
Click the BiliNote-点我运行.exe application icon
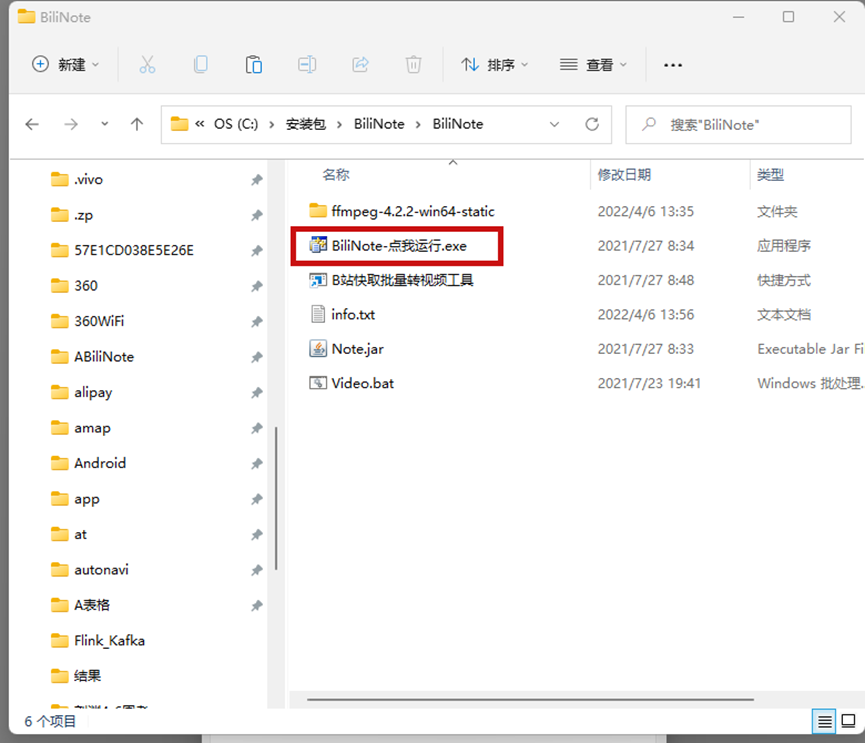click(x=318, y=245)
